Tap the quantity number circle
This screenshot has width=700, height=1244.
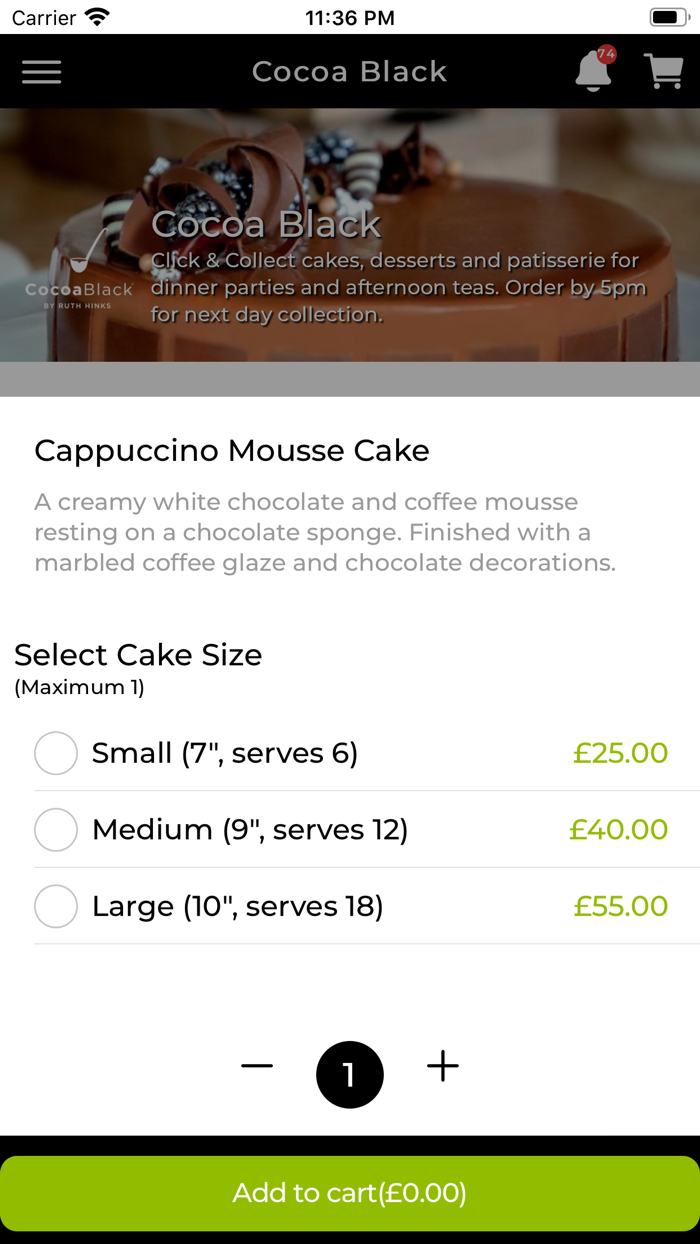350,1075
